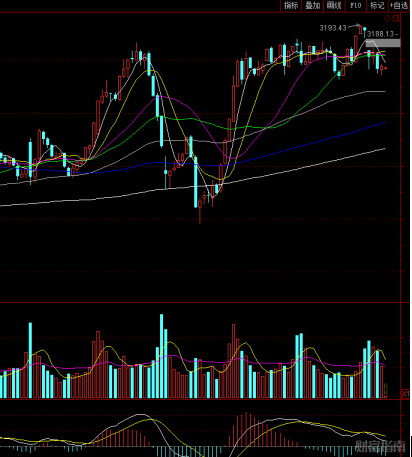
Task: Select the 3188.13 price label
Action: 381,34
